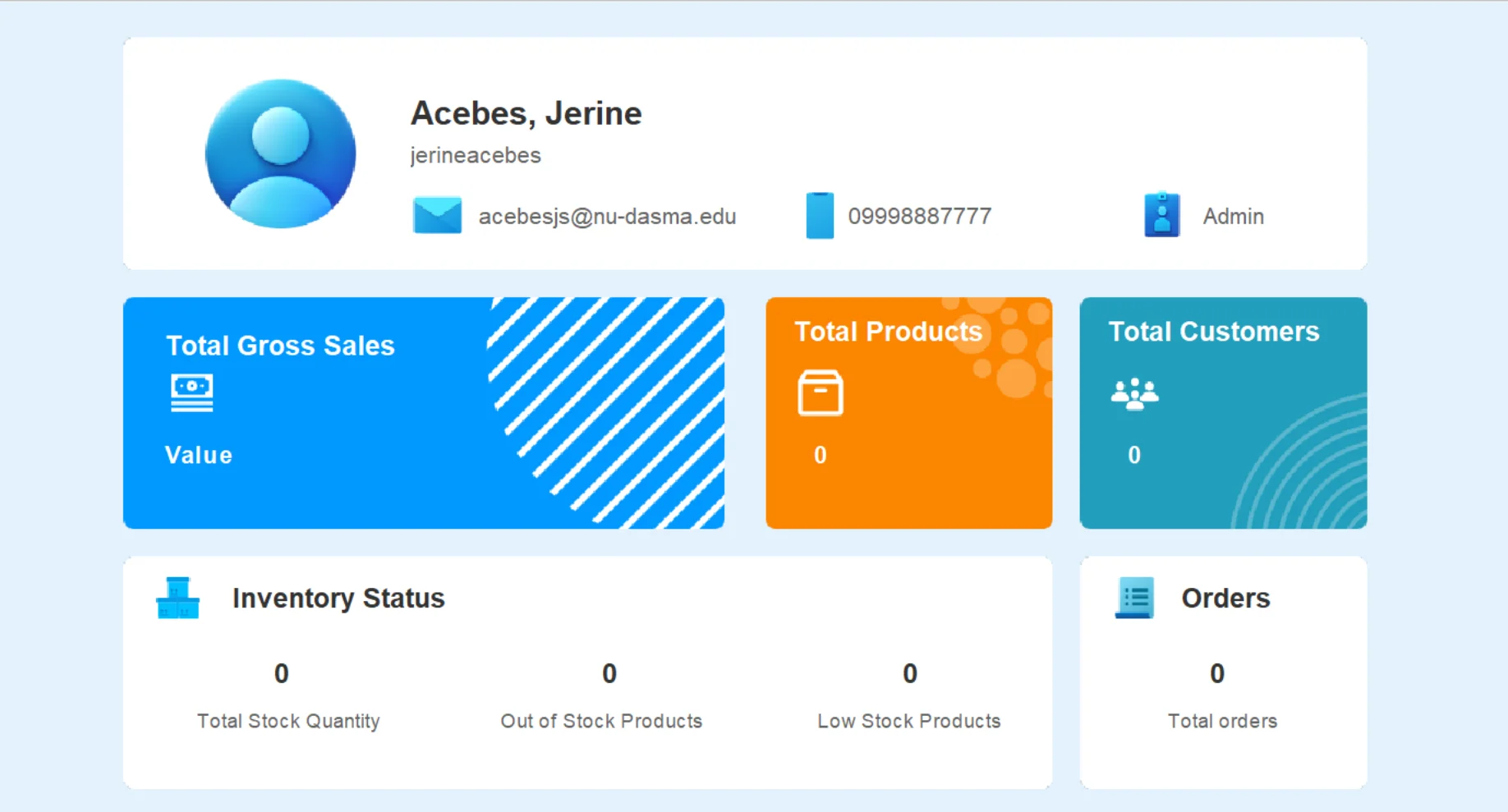The image size is (1508, 812).
Task: Click the 0 above Low Stock Products
Action: [910, 673]
